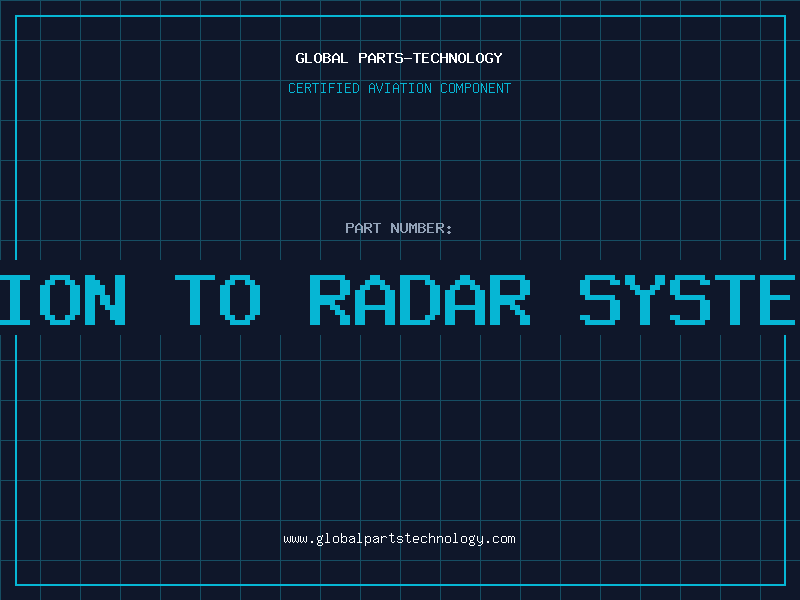Select the word TO in the banner
The image size is (800, 600).
tap(218, 300)
